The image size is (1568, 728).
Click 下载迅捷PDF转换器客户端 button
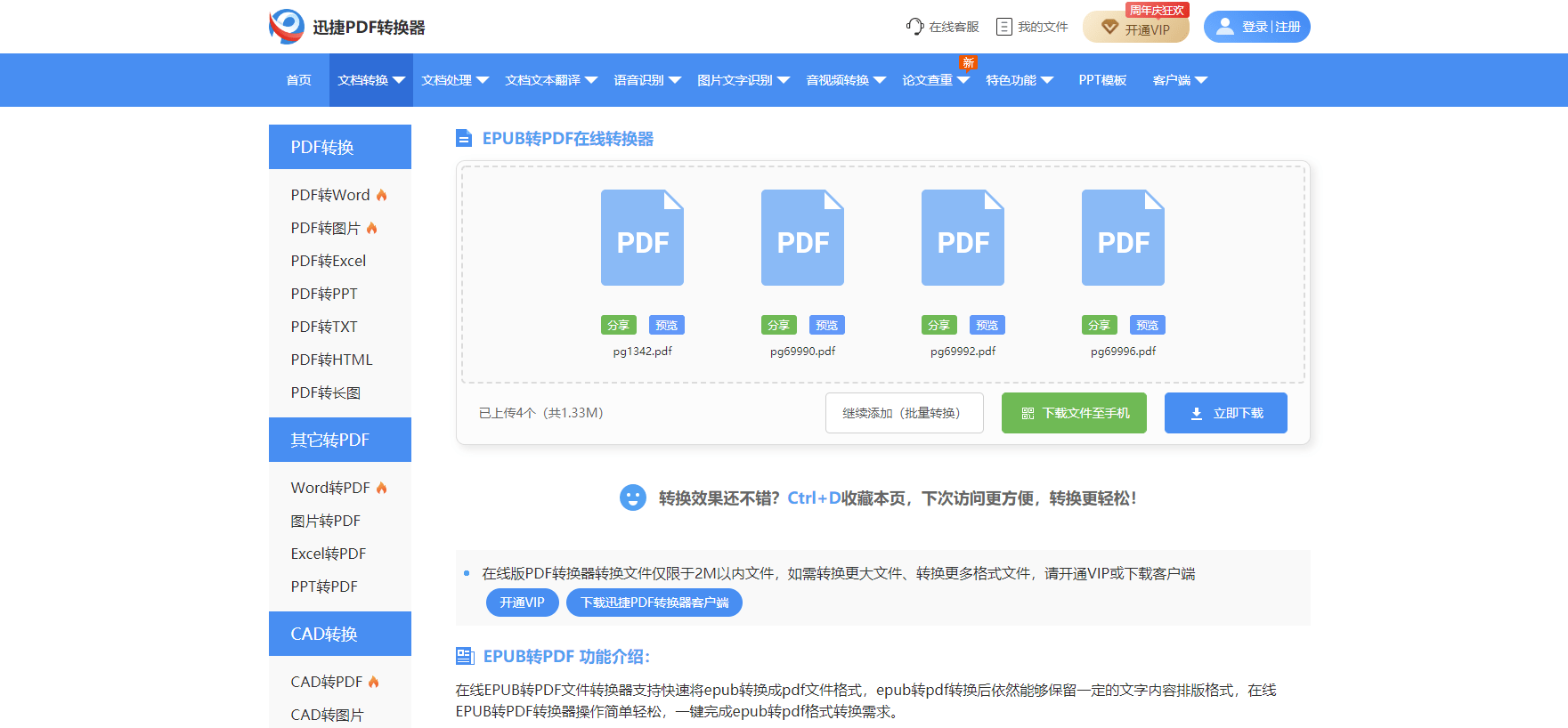click(654, 603)
